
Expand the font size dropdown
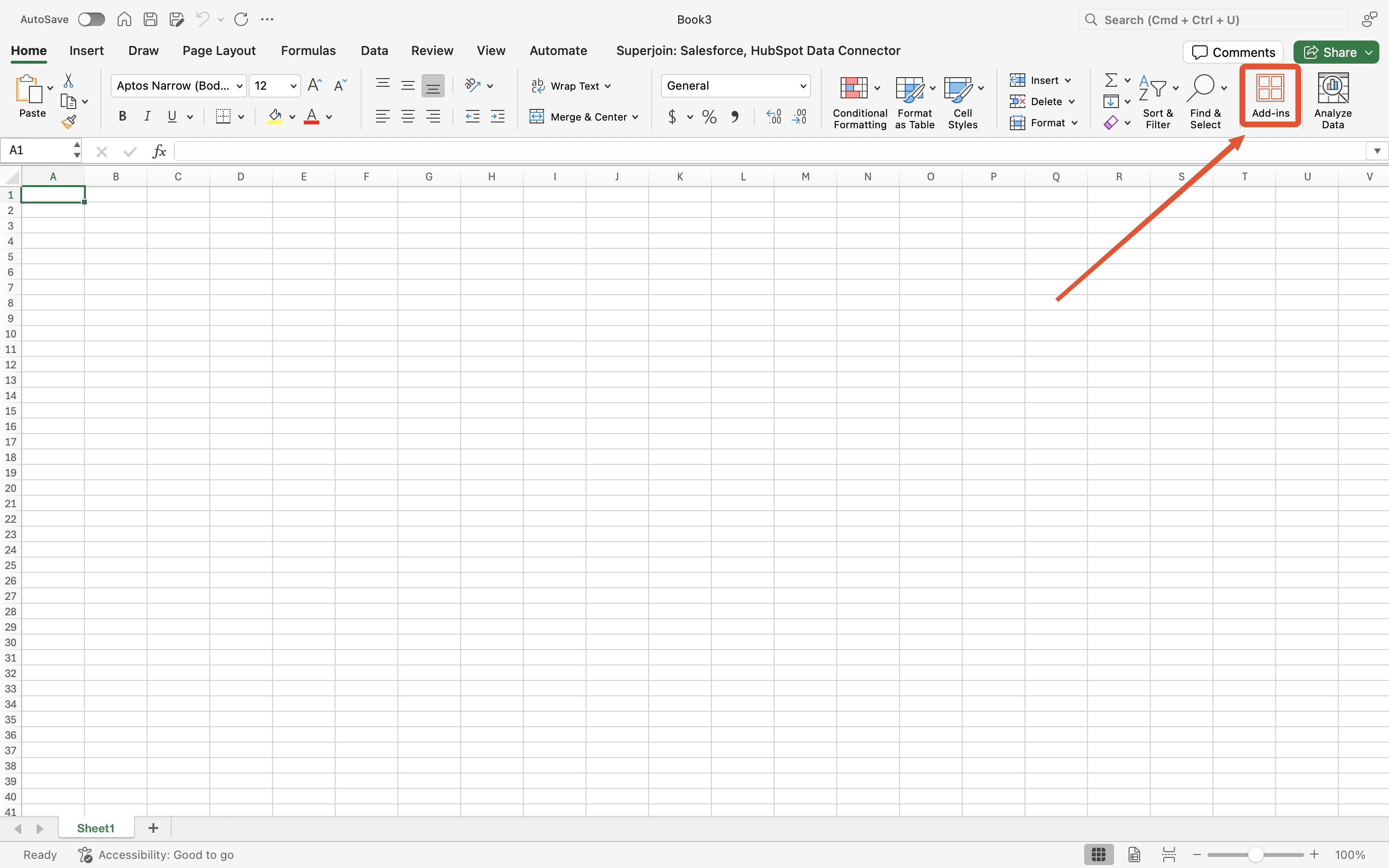tap(293, 86)
